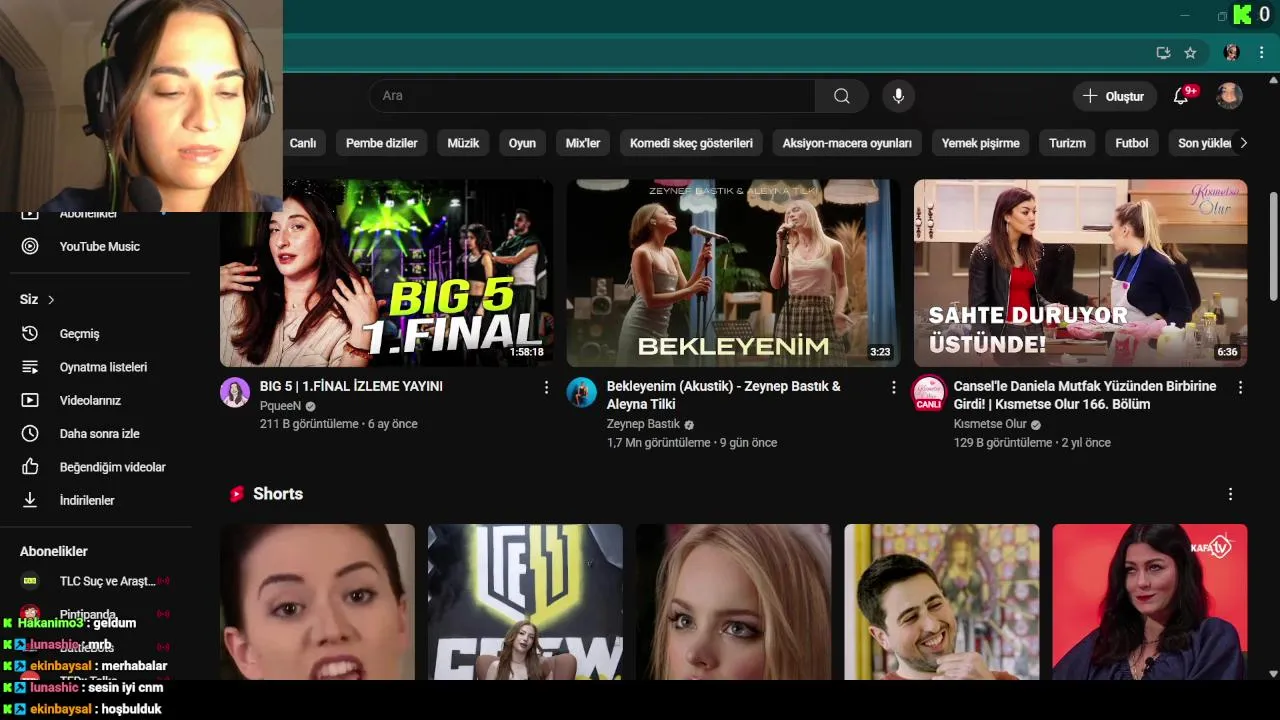1280x720 pixels.
Task: Open browser profile avatar in toolbar
Action: click(x=1232, y=53)
